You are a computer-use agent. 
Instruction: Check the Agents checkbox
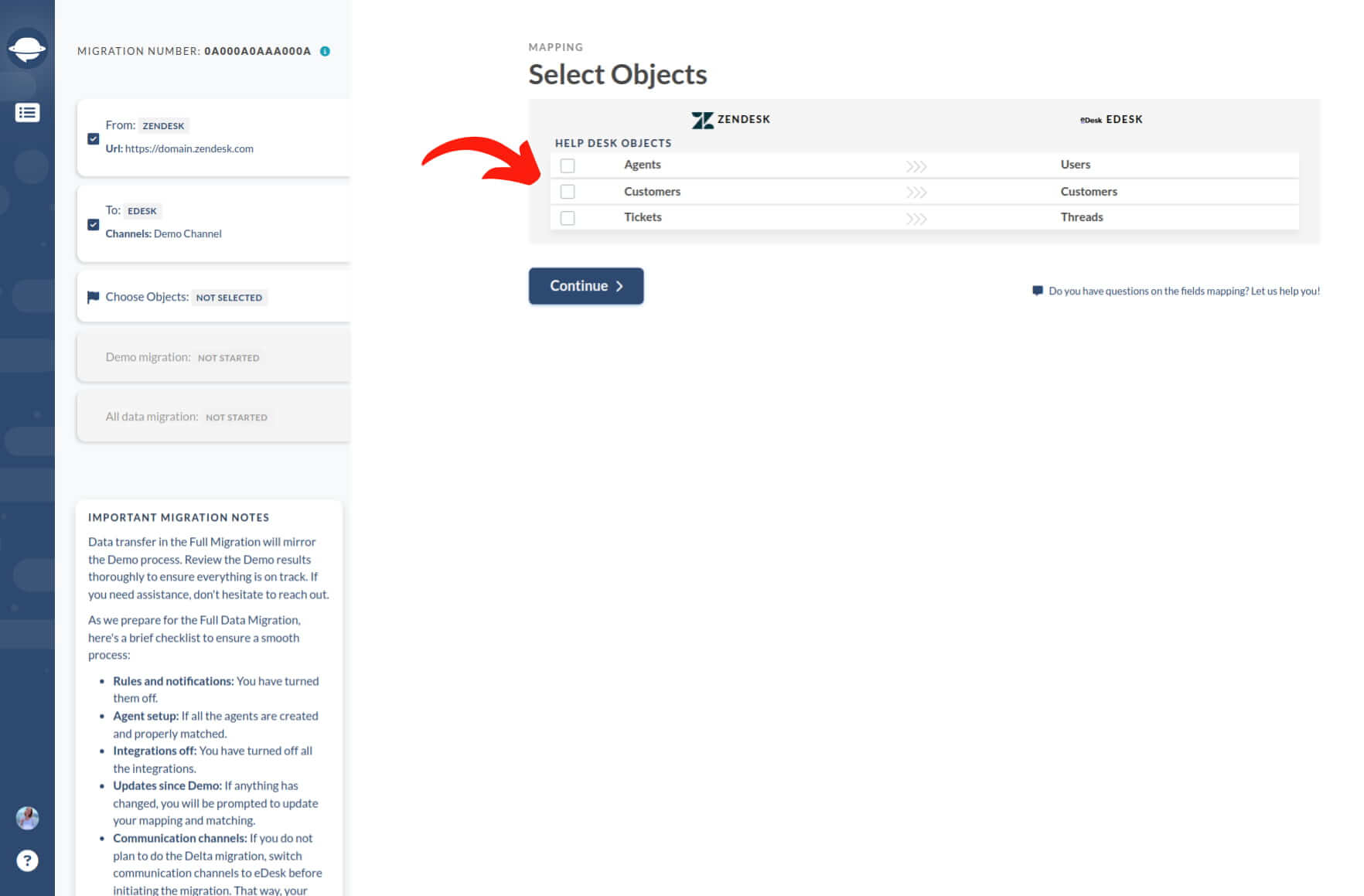click(568, 165)
